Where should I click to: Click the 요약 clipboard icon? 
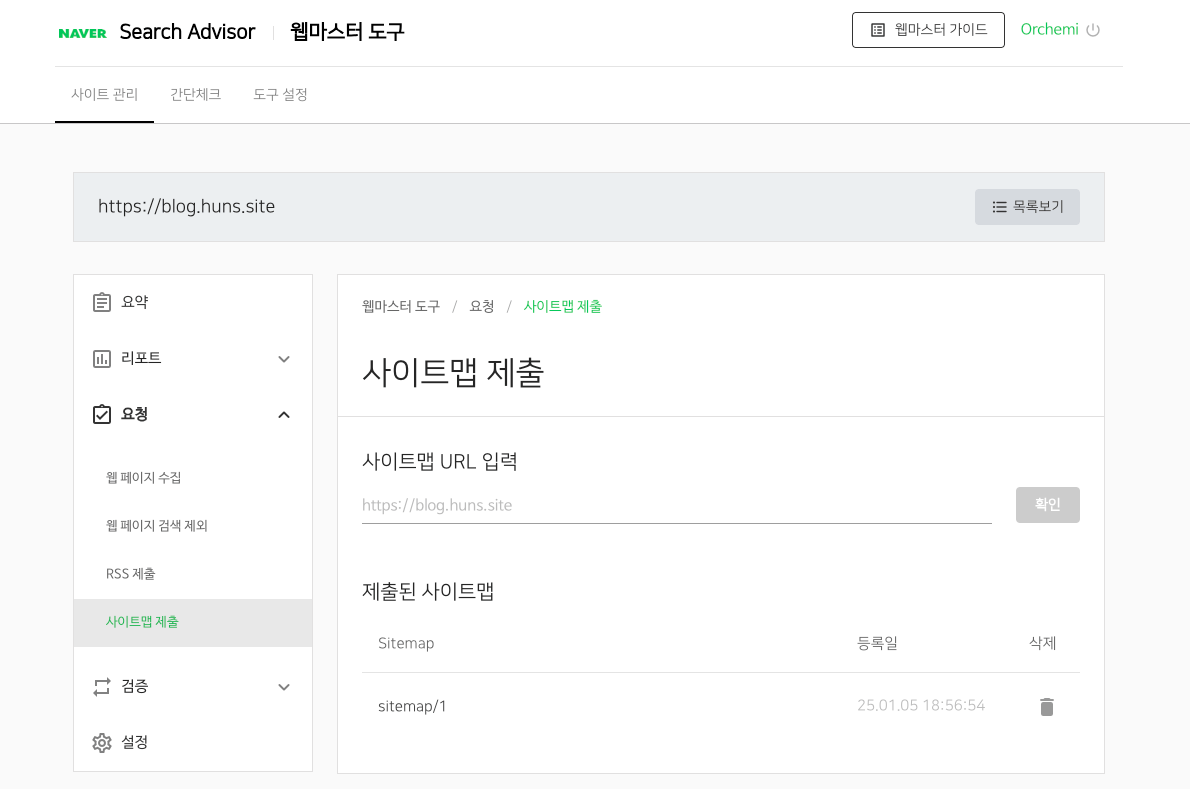(x=102, y=302)
